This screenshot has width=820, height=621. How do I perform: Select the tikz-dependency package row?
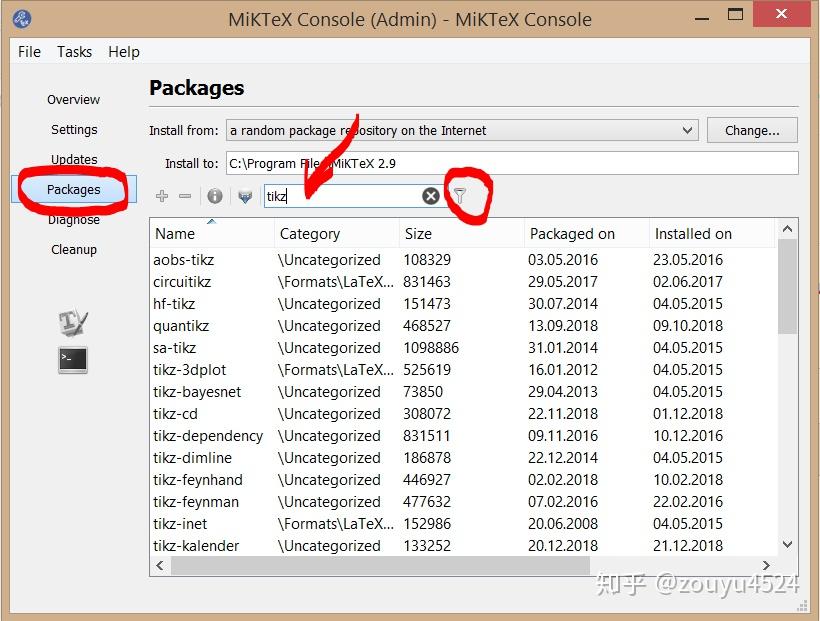(x=463, y=435)
